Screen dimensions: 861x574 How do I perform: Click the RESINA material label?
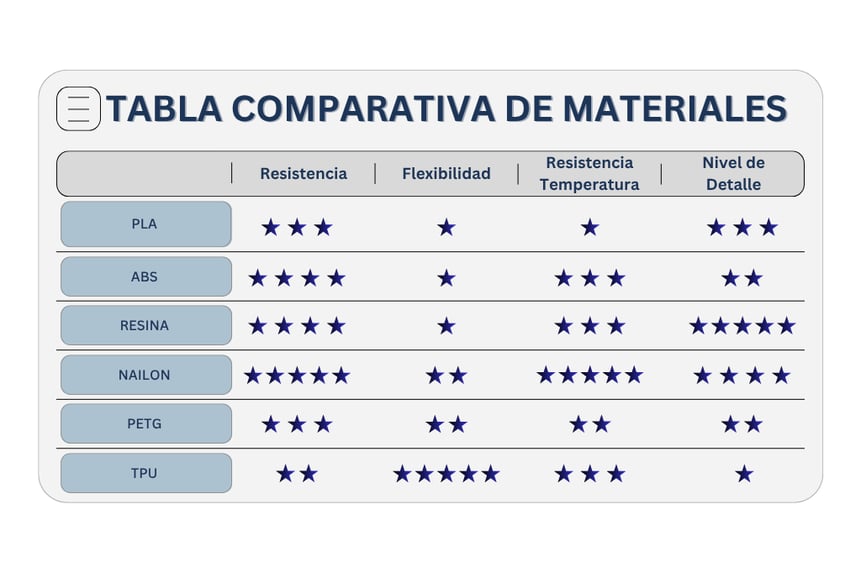pos(146,326)
